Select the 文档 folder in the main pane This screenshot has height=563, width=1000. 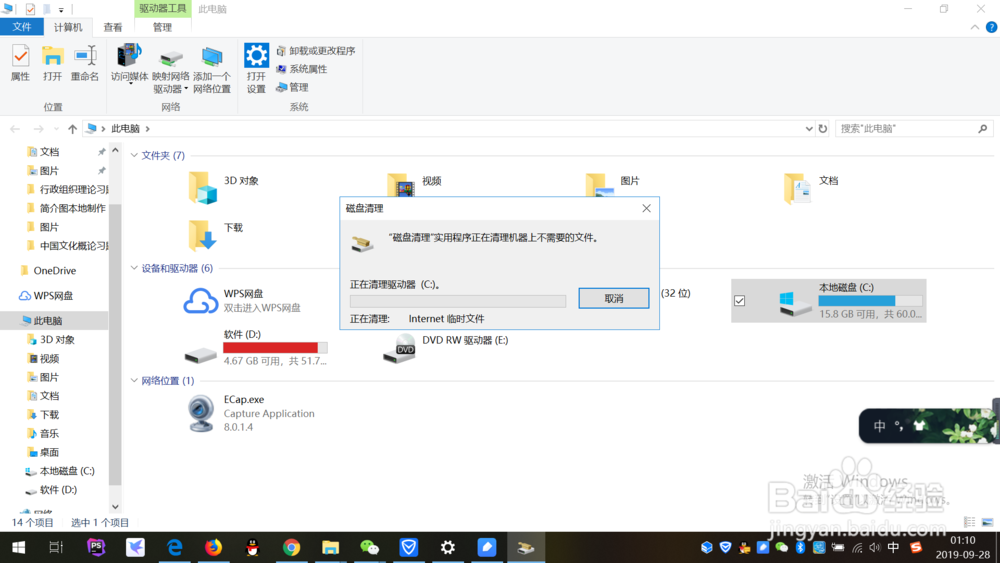[811, 187]
